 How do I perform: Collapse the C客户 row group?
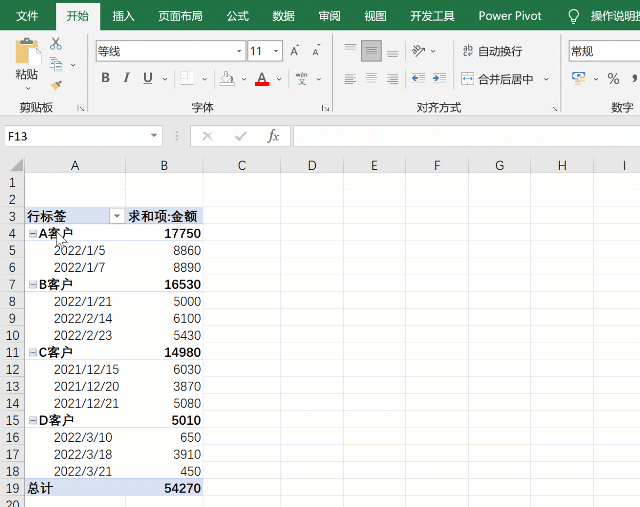click(x=32, y=353)
